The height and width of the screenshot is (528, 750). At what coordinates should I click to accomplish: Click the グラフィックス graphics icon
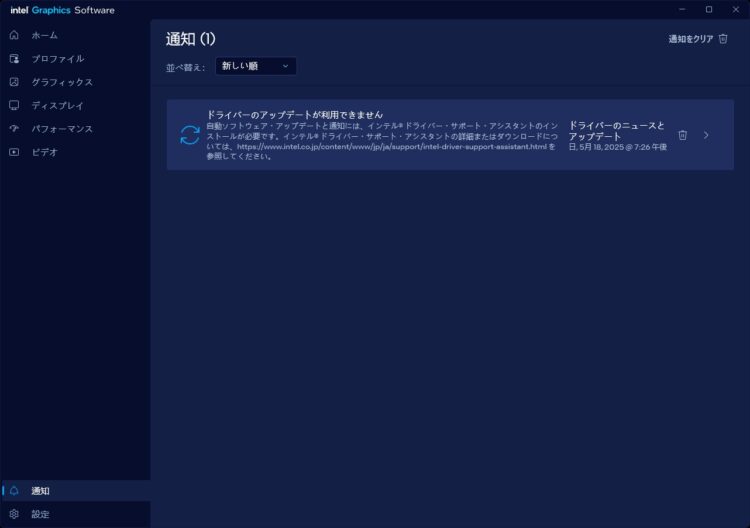(x=14, y=82)
